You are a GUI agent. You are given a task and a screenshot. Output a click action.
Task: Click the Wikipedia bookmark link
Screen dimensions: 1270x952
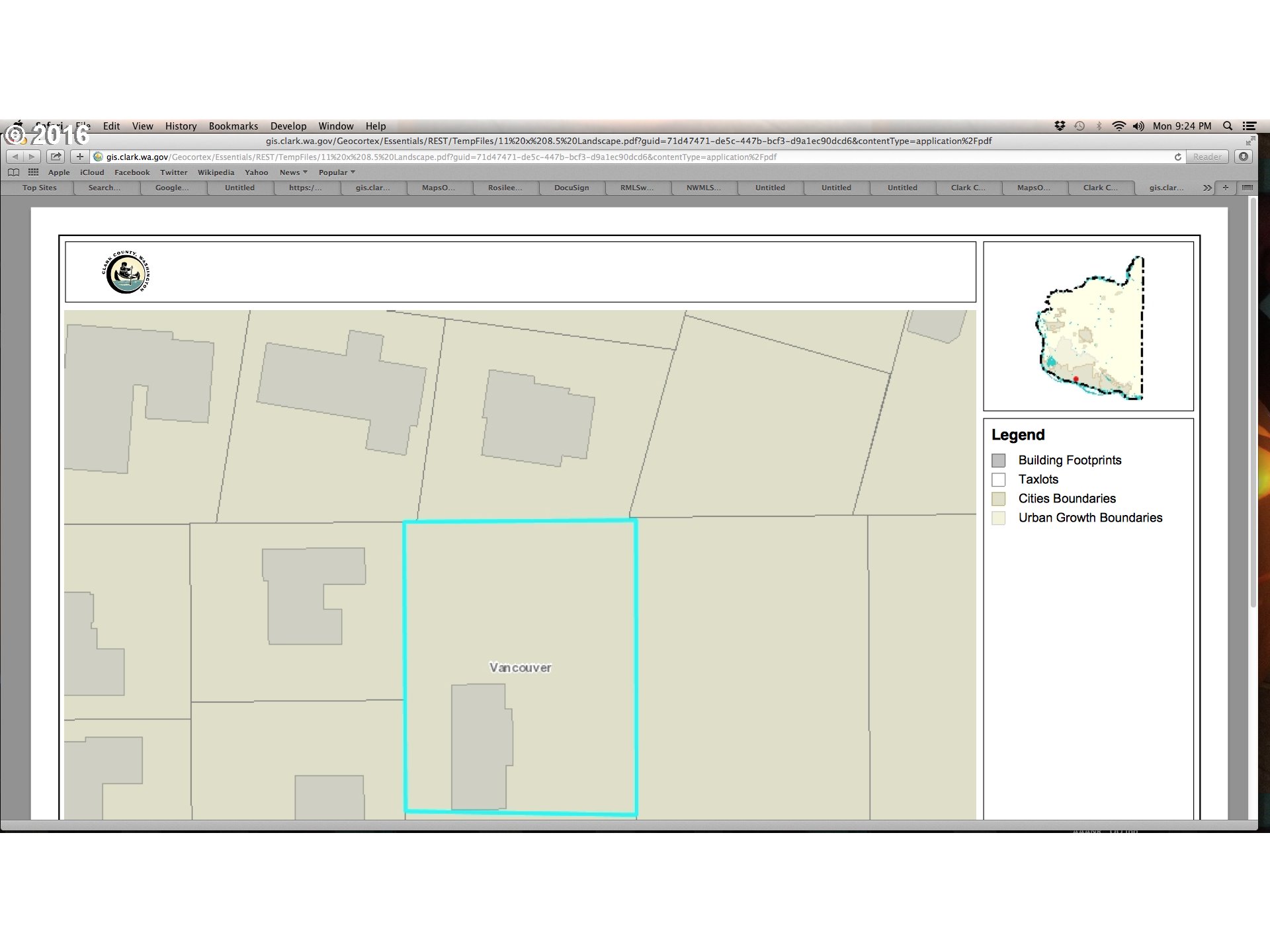[216, 173]
